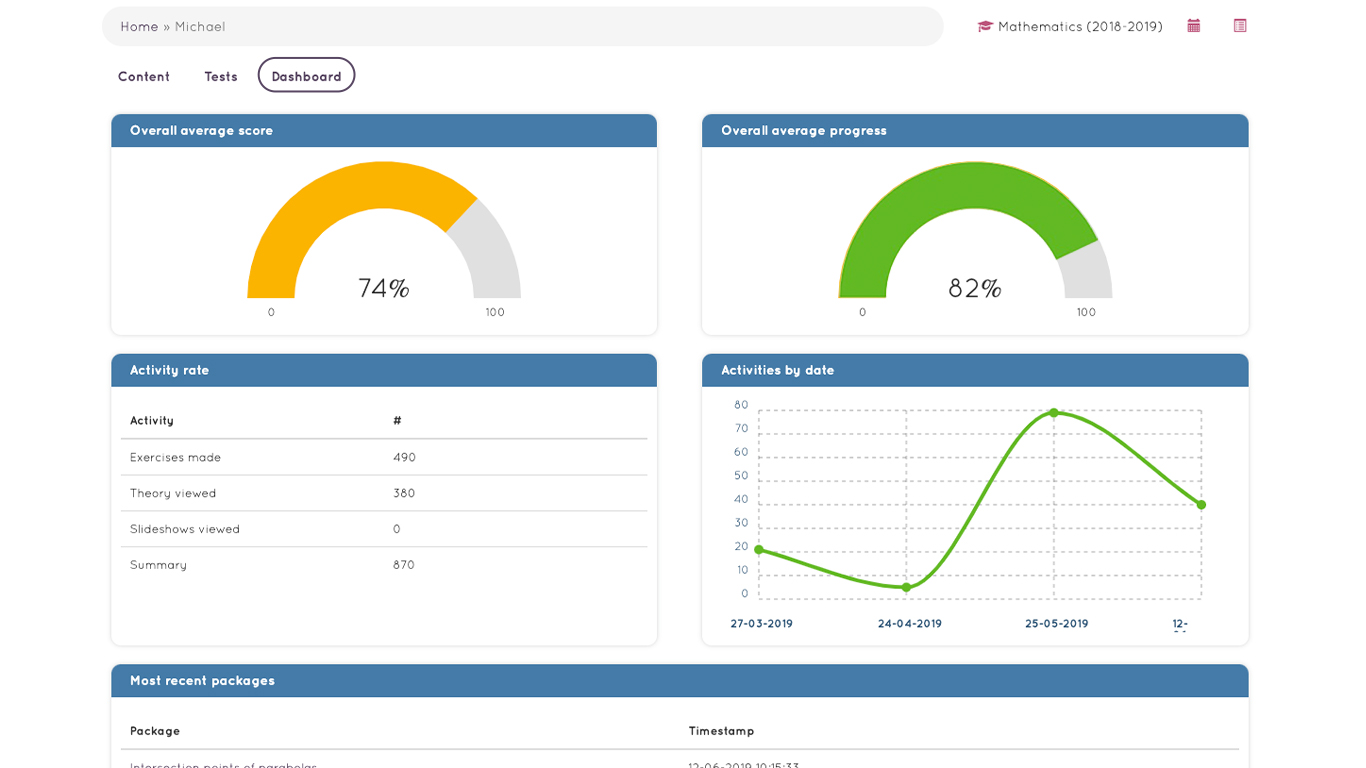Click the Activity column header
The image size is (1366, 768).
pos(152,421)
